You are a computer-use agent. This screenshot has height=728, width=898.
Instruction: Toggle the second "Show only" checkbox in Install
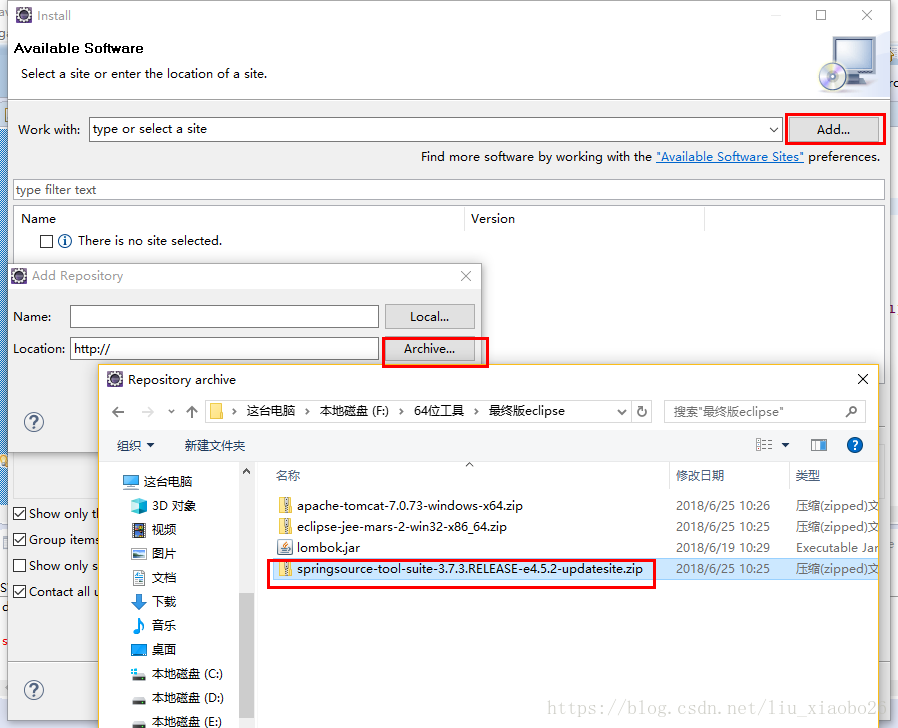pyautogui.click(x=19, y=566)
